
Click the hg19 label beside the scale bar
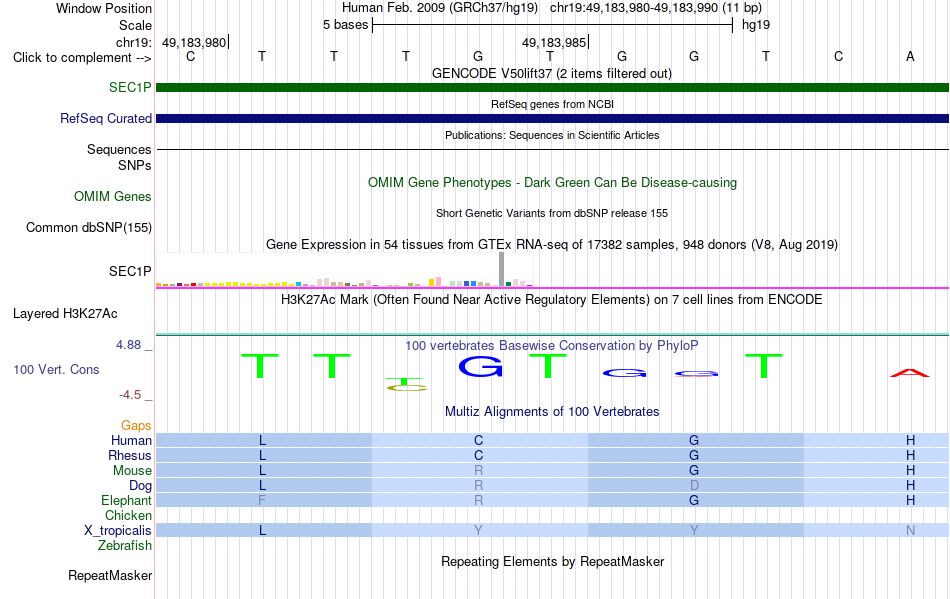point(756,25)
